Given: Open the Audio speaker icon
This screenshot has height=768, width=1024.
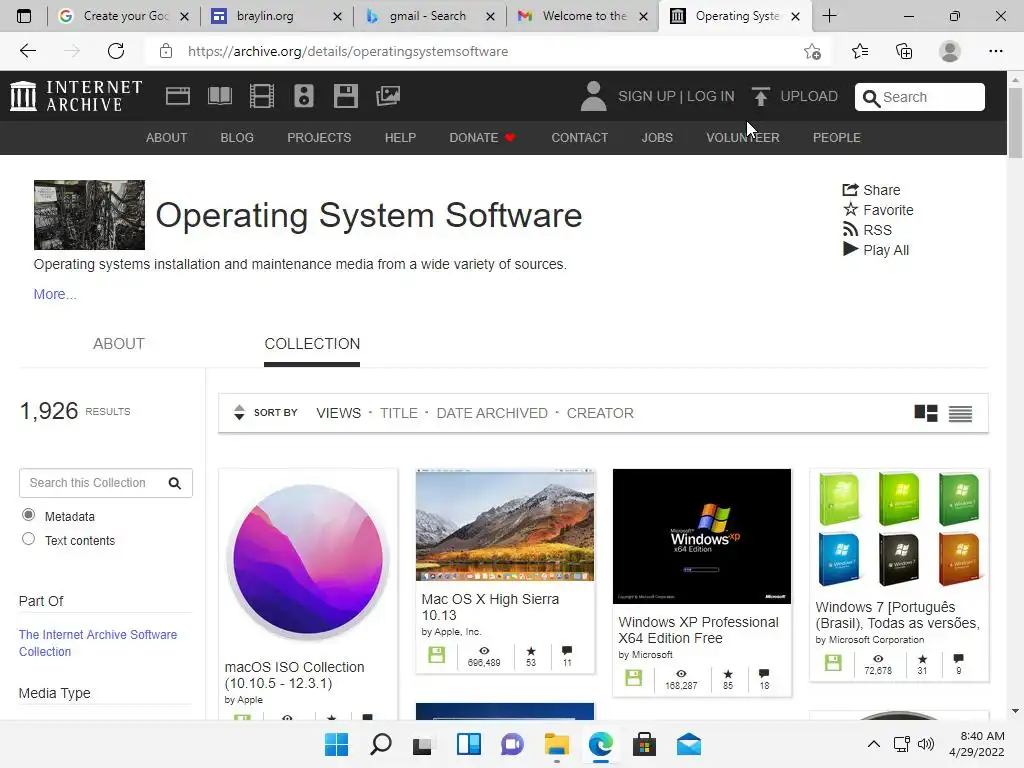Looking at the screenshot, I should coord(304,96).
